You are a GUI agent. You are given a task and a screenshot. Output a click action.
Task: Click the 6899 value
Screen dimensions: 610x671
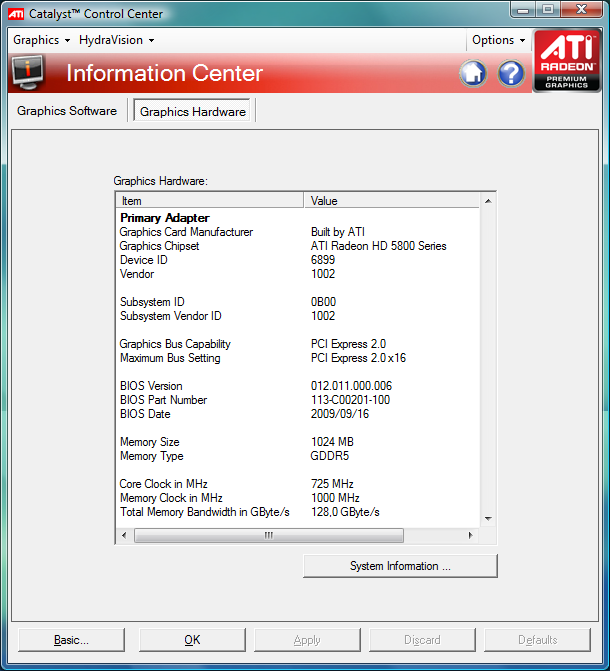(x=323, y=260)
